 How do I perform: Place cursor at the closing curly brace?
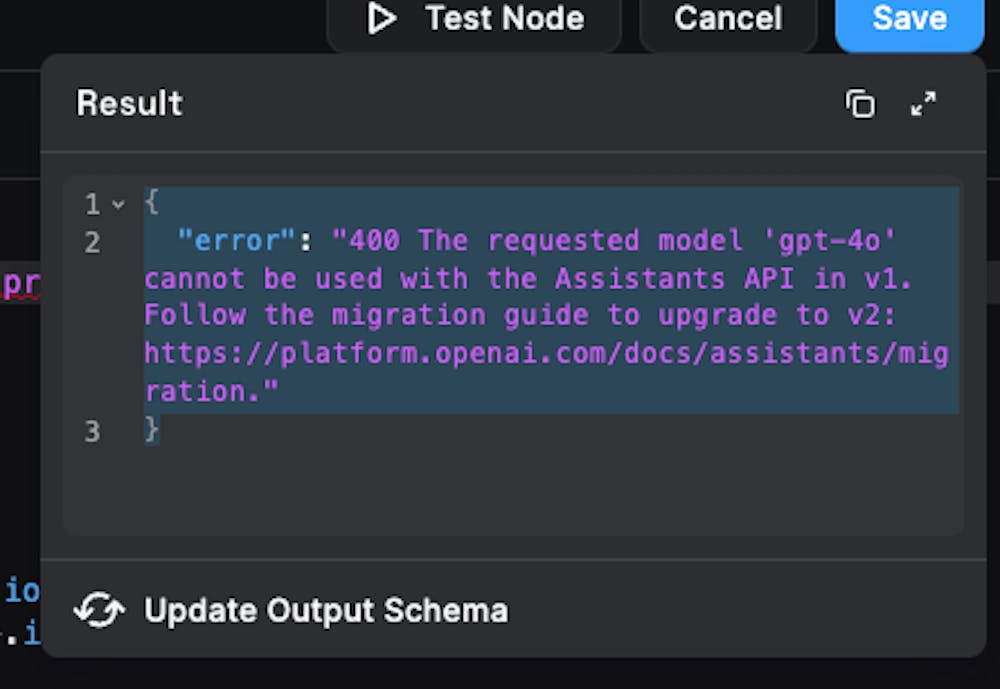(x=152, y=430)
